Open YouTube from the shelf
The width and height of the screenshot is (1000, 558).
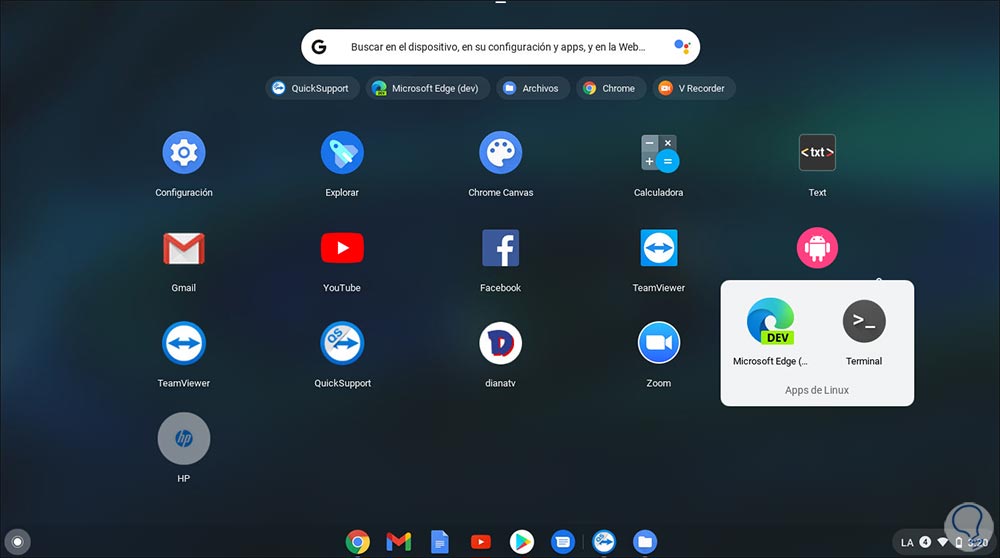[x=481, y=542]
